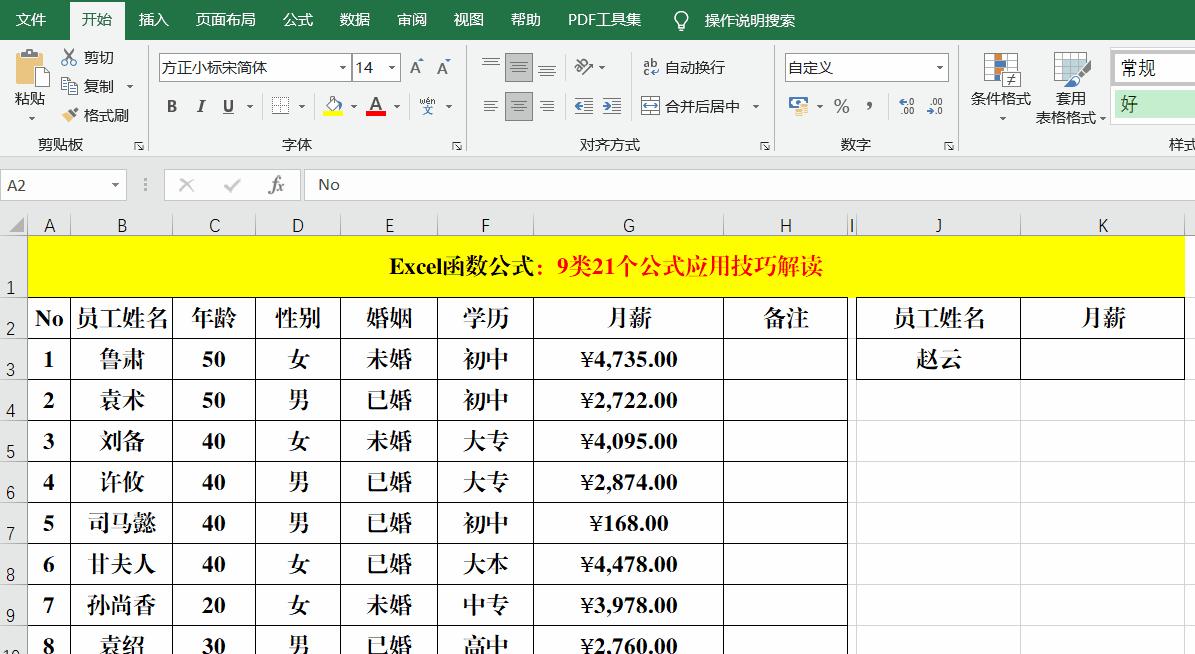
Task: Increase indent icon
Action: (x=612, y=106)
